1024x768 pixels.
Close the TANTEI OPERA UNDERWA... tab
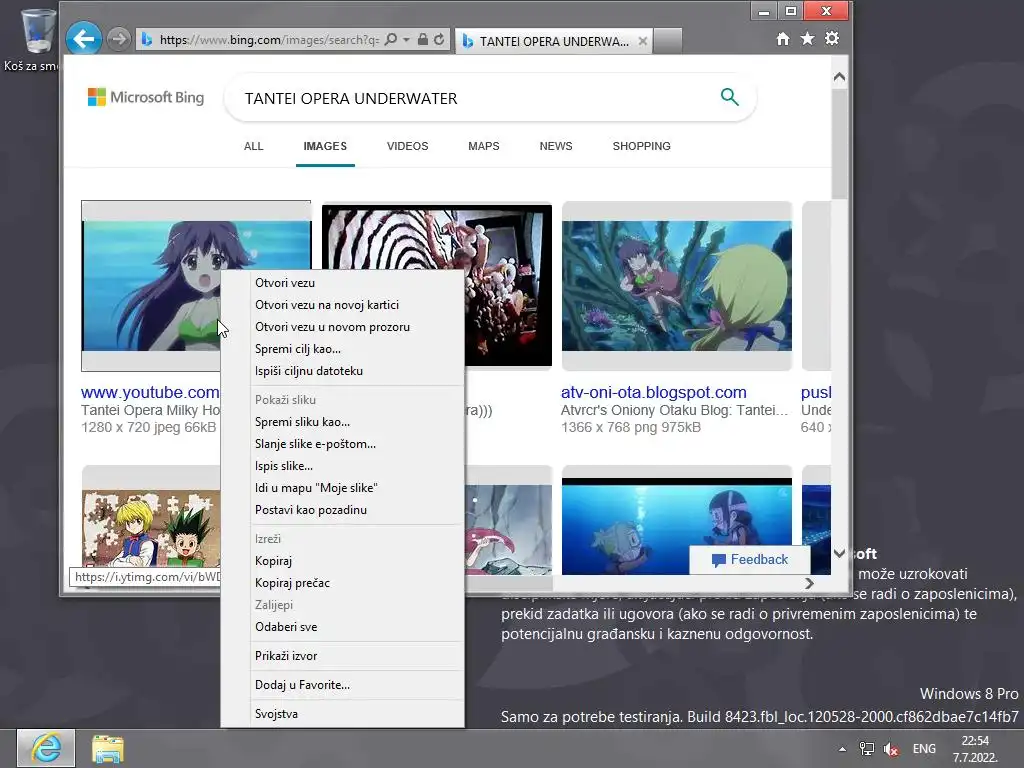coord(643,41)
